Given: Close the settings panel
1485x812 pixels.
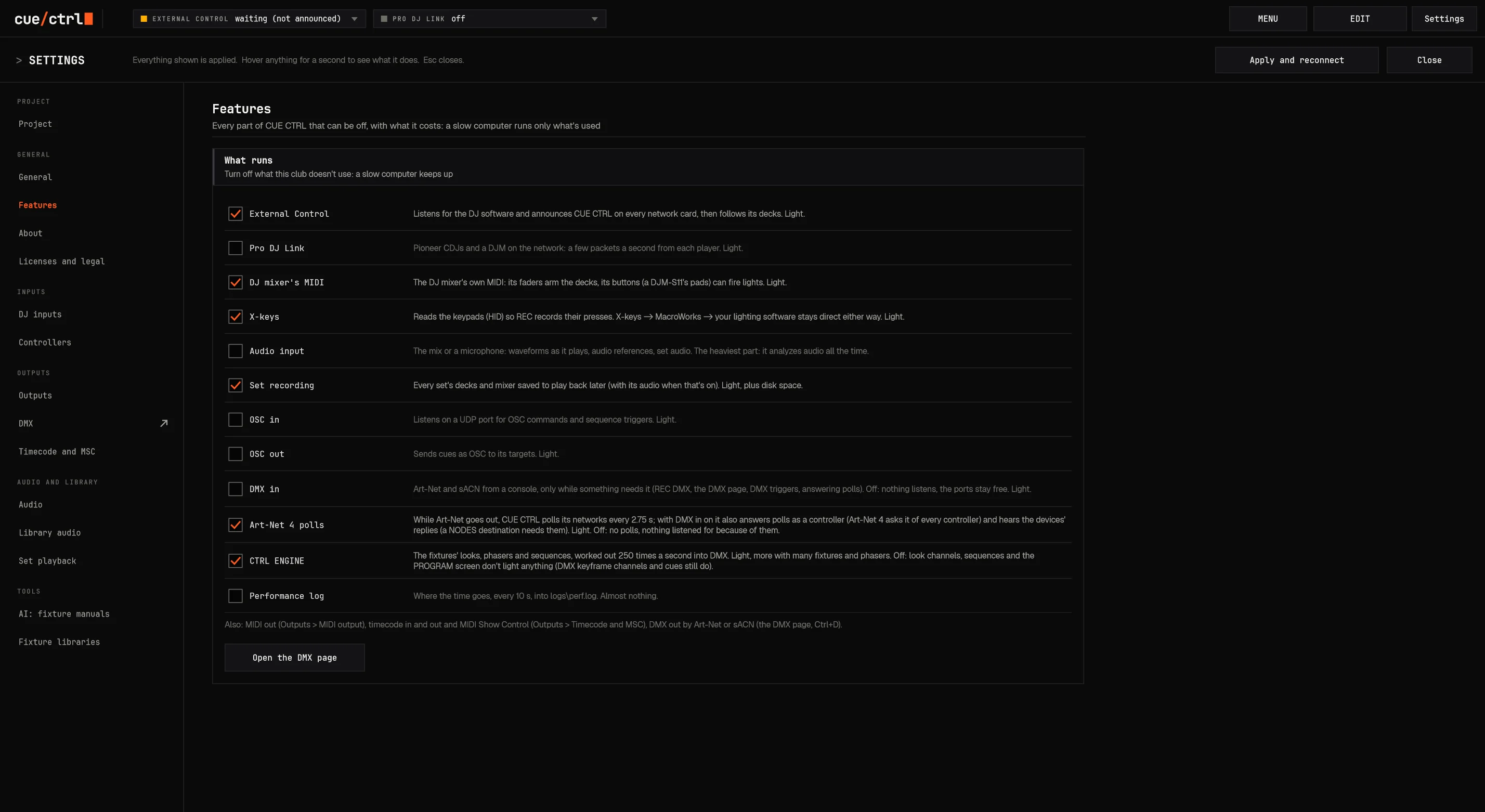Looking at the screenshot, I should (x=1429, y=60).
